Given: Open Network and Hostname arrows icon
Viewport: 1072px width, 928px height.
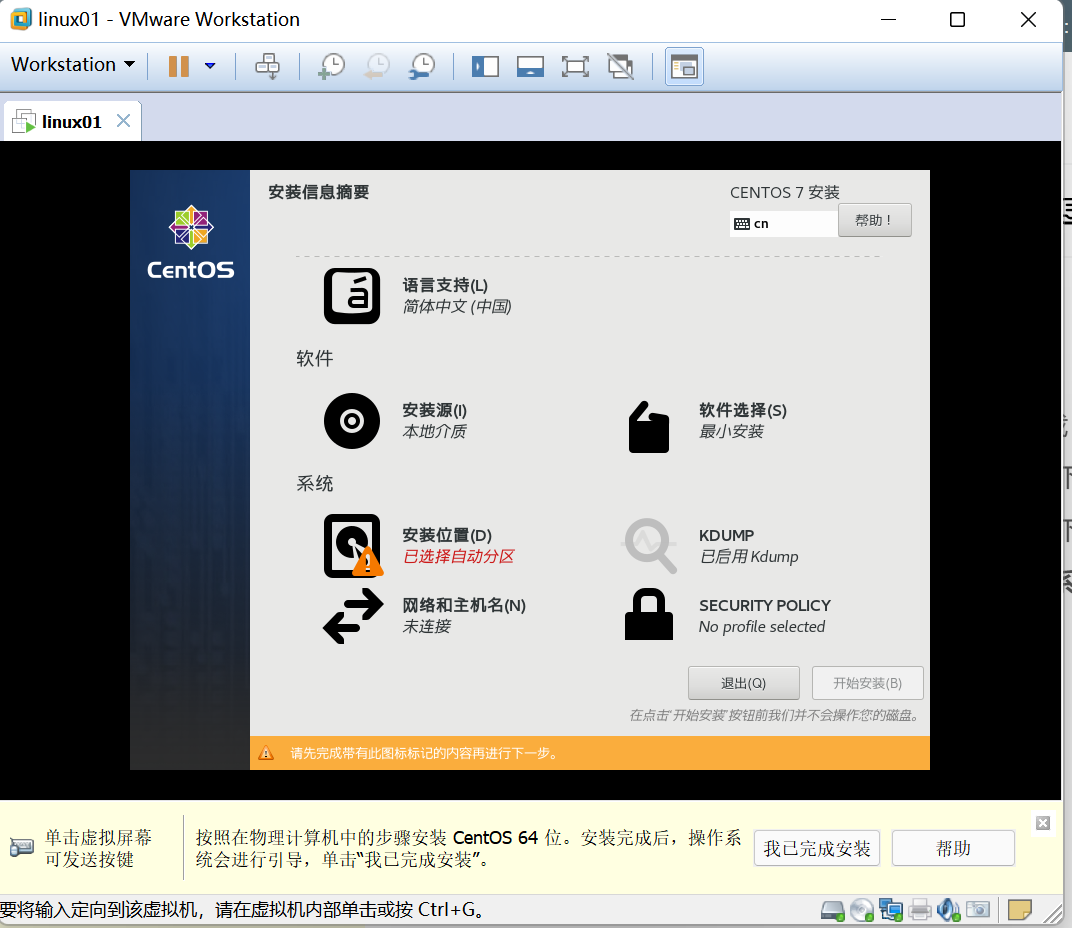Looking at the screenshot, I should tap(353, 615).
